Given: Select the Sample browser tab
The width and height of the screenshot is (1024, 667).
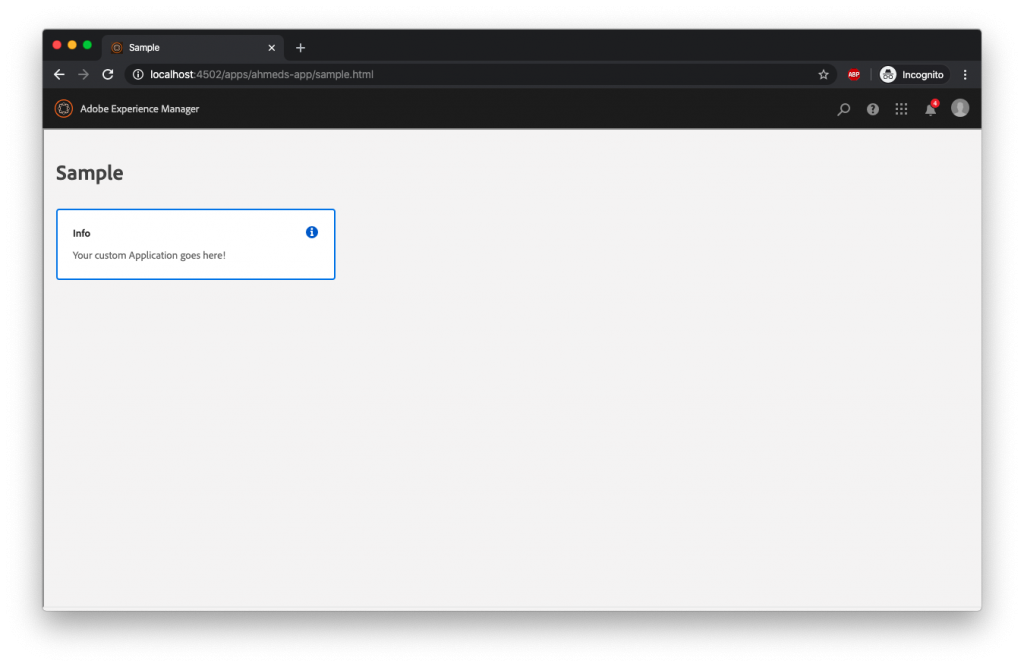Looking at the screenshot, I should click(193, 48).
